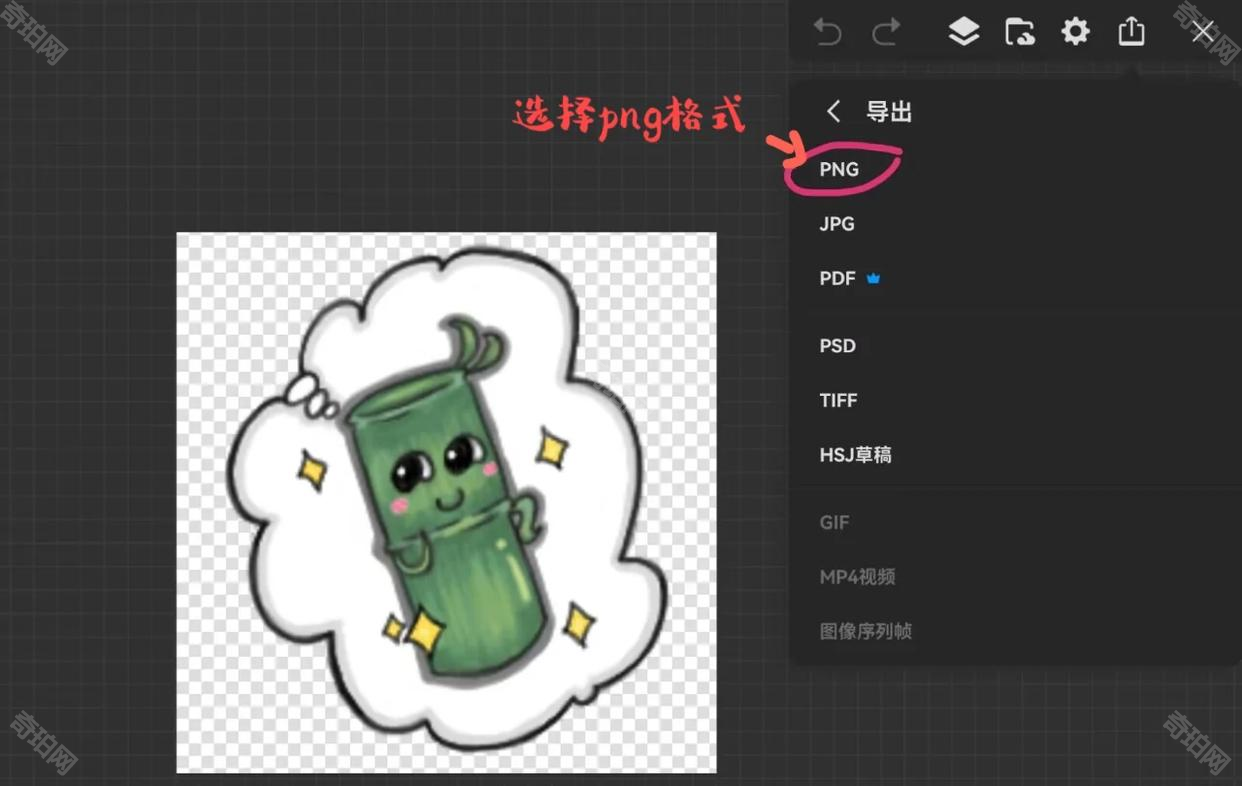1242x786 pixels.
Task: Click the undo arrow icon
Action: click(x=827, y=33)
